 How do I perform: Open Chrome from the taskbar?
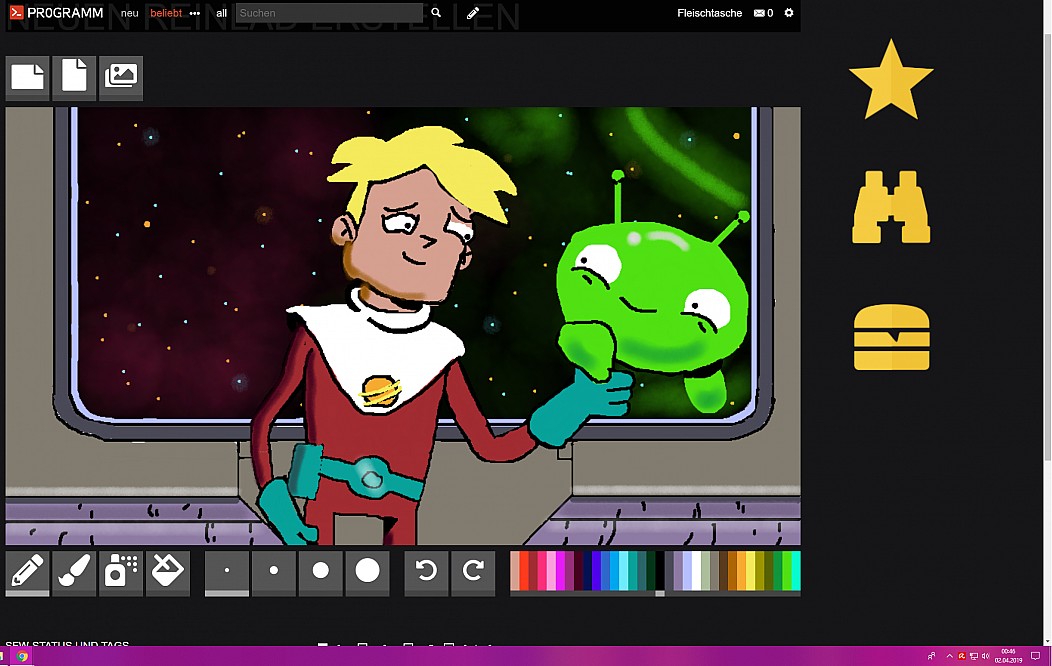(x=22, y=657)
